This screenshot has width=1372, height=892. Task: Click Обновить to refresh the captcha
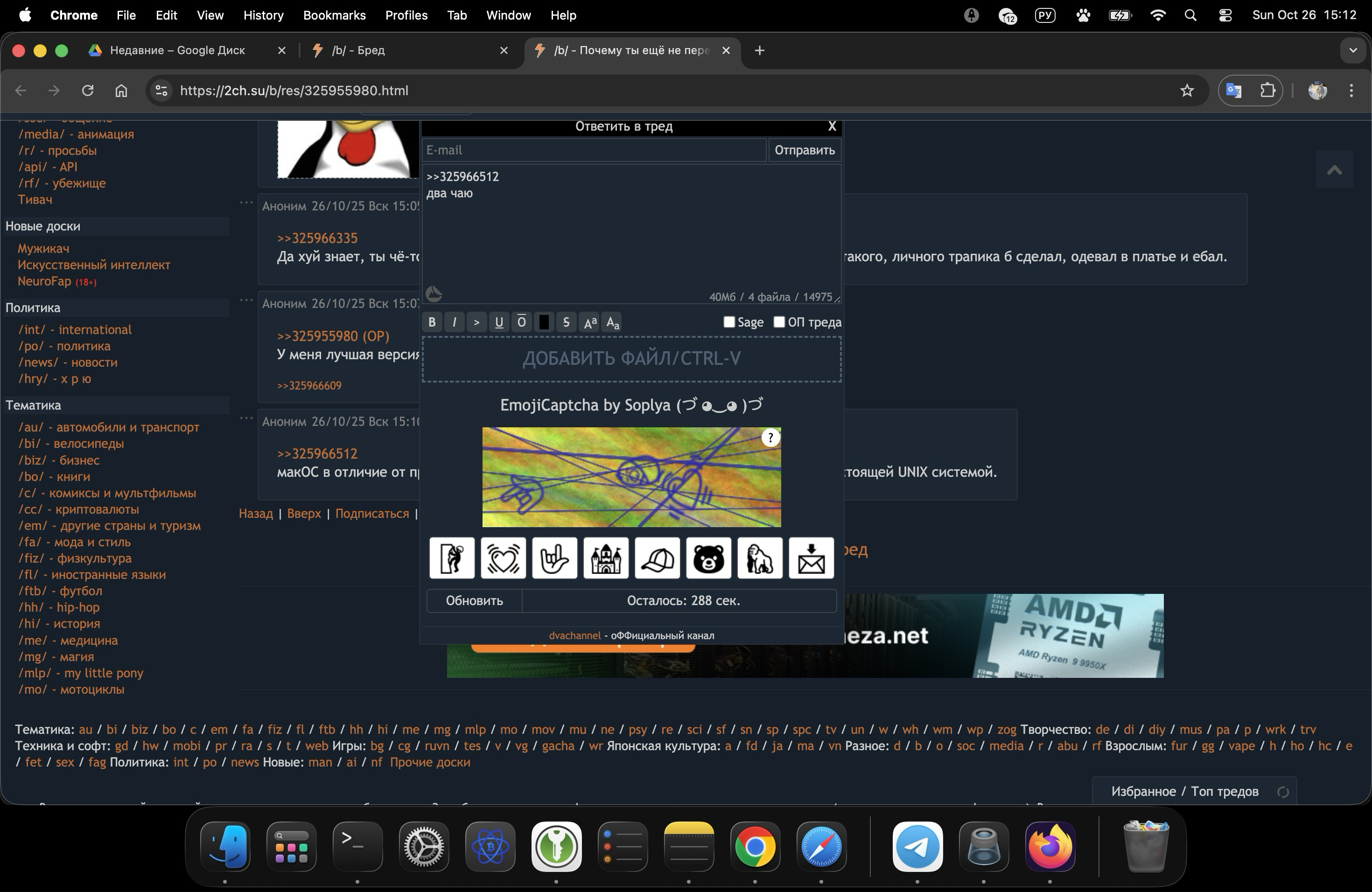click(474, 600)
